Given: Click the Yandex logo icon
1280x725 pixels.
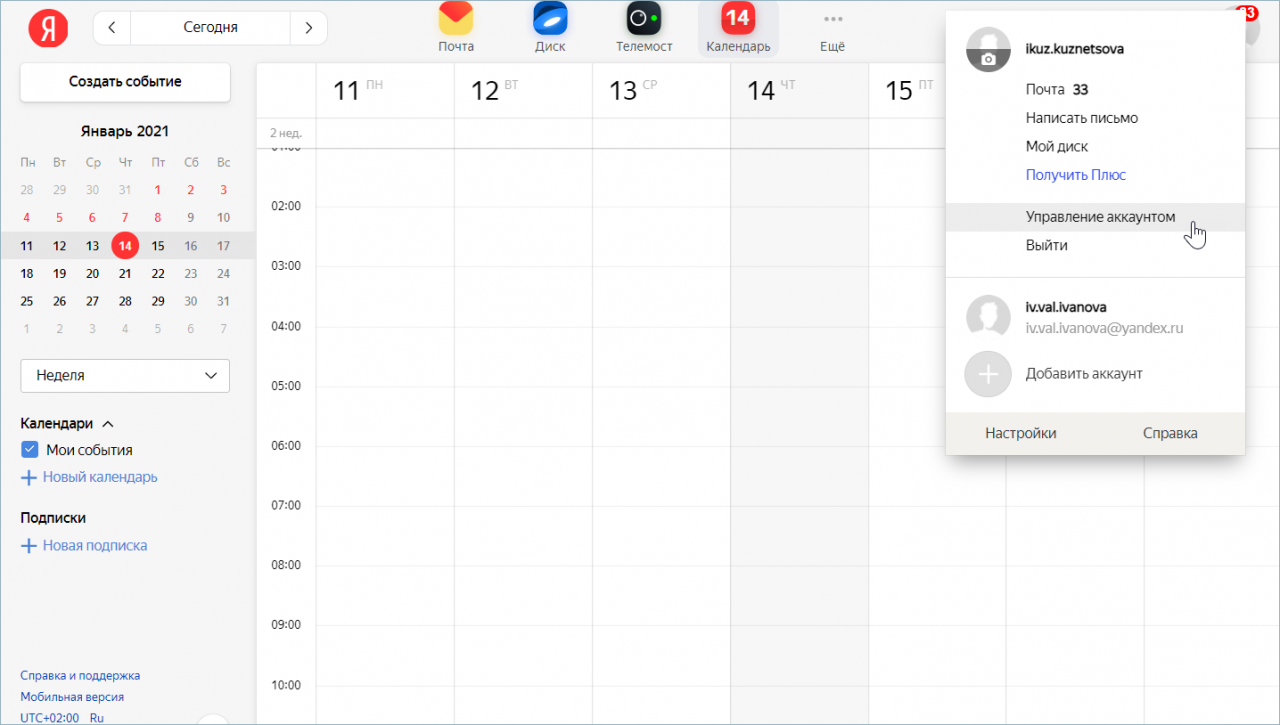Looking at the screenshot, I should pyautogui.click(x=48, y=27).
